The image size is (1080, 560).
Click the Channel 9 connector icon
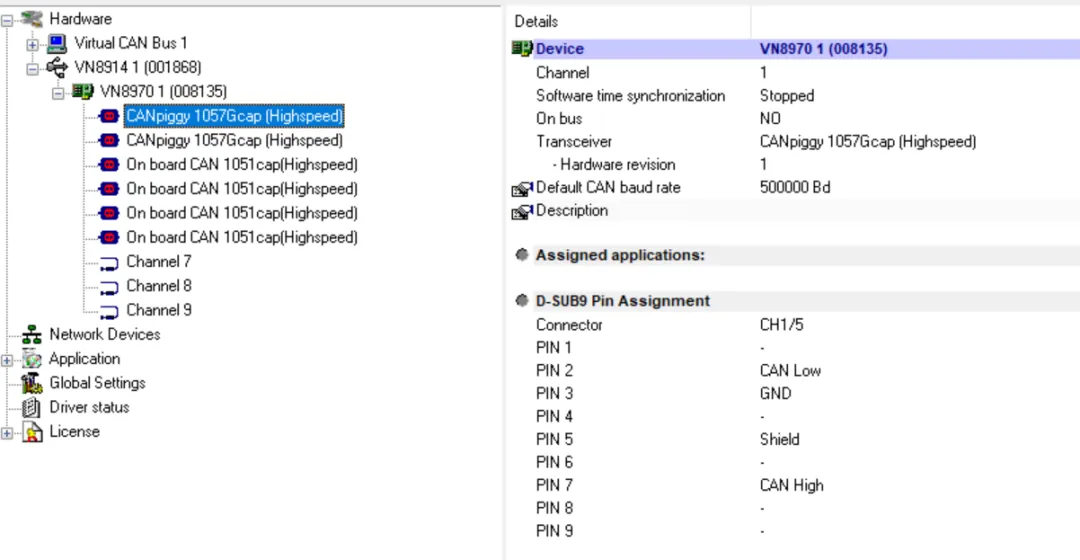point(109,311)
